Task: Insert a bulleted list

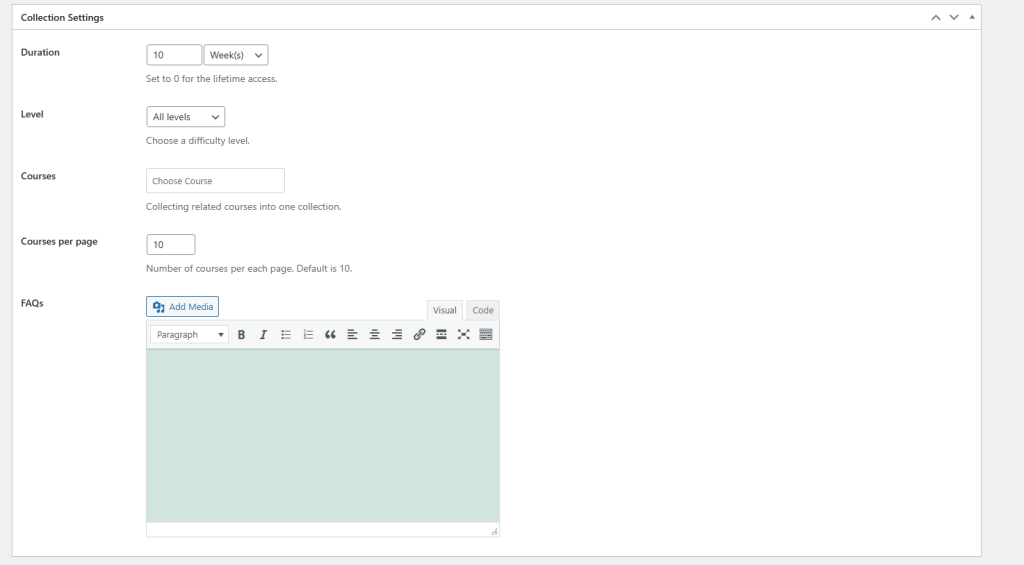Action: tap(285, 334)
